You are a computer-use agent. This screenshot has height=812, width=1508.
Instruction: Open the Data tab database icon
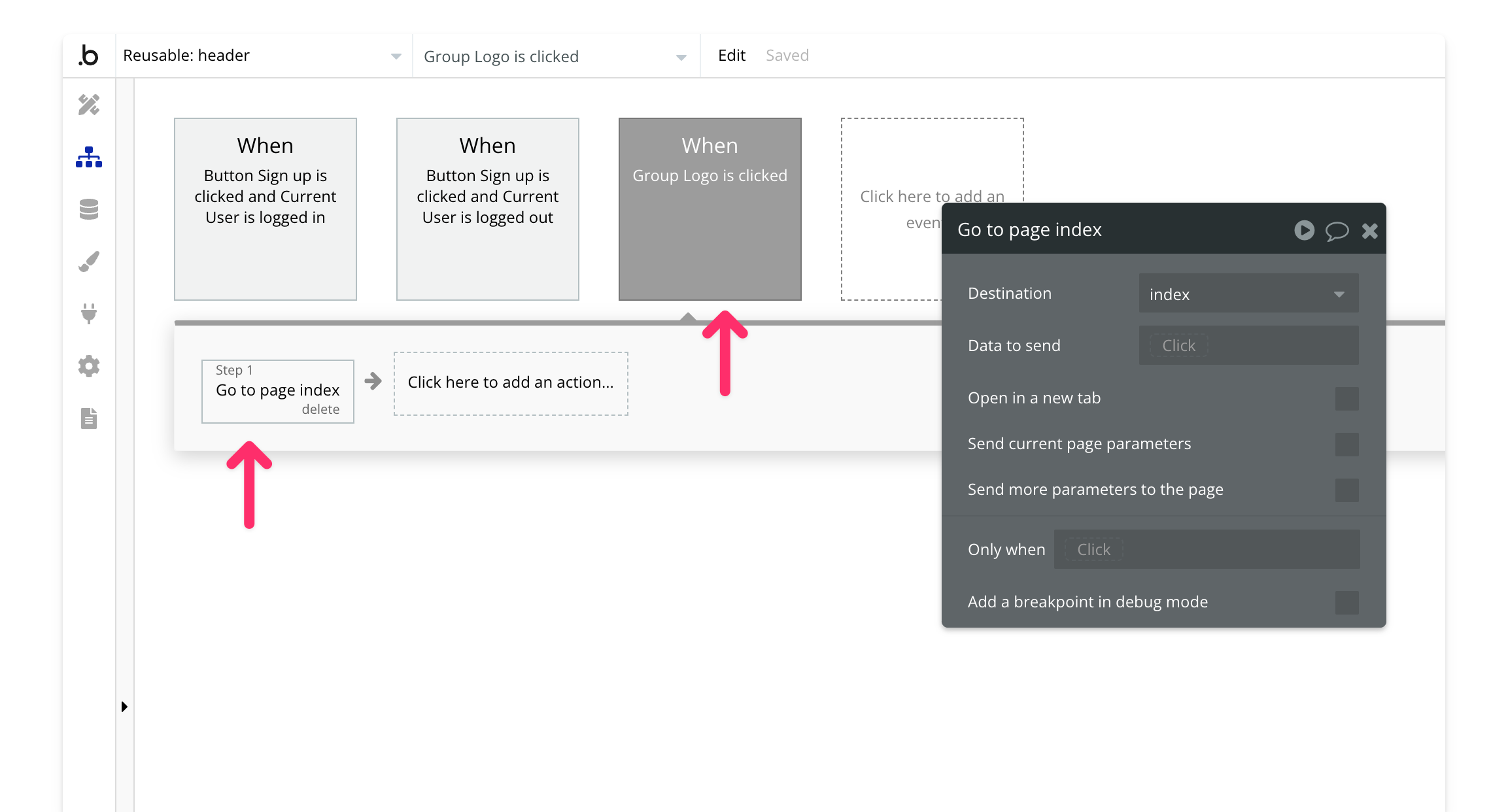click(89, 209)
